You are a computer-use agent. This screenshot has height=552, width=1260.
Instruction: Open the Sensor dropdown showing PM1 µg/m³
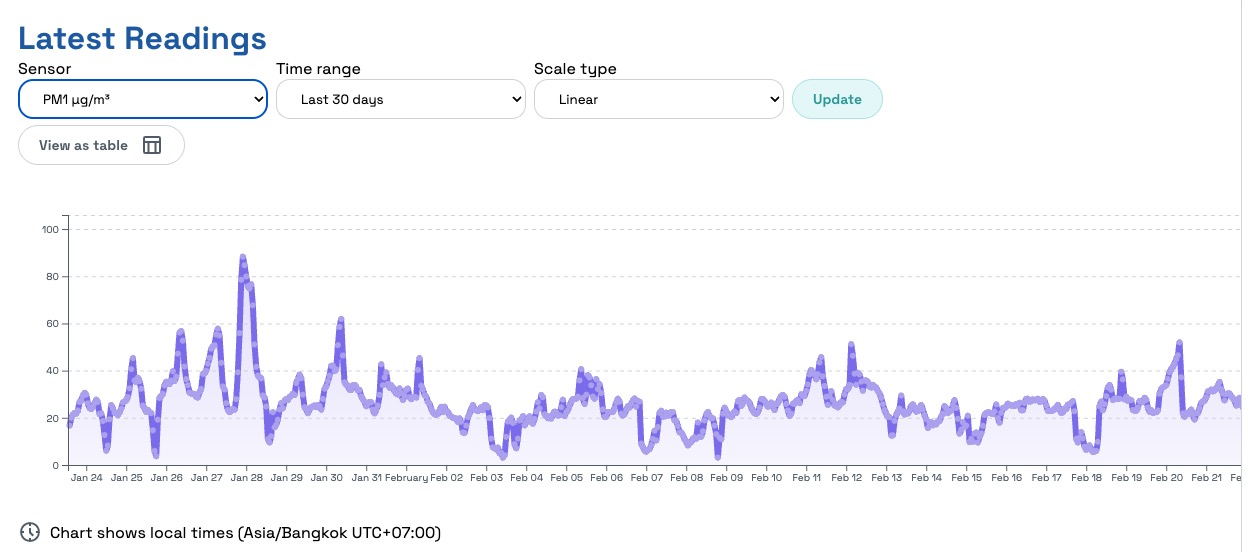pos(142,99)
